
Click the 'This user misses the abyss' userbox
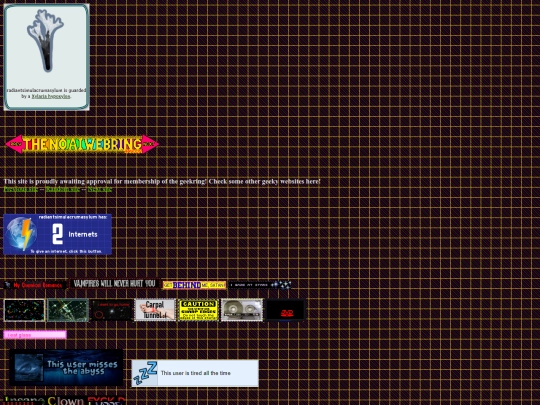point(66,367)
